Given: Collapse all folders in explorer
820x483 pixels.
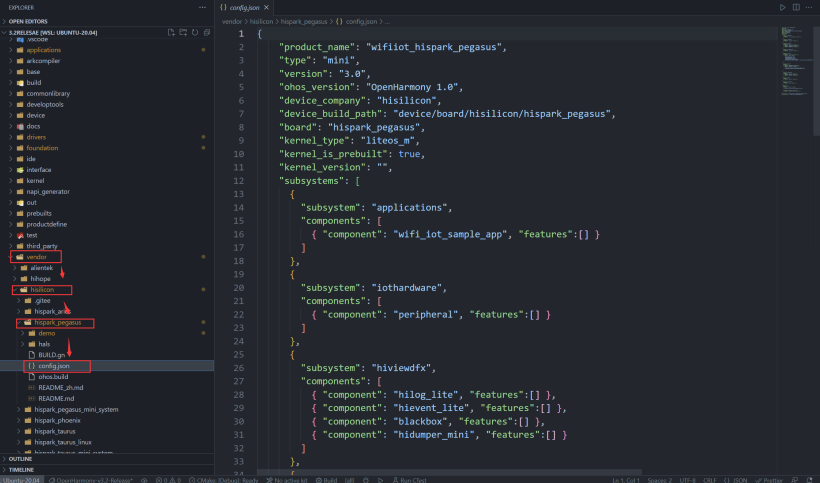Looking at the screenshot, I should tap(207, 32).
